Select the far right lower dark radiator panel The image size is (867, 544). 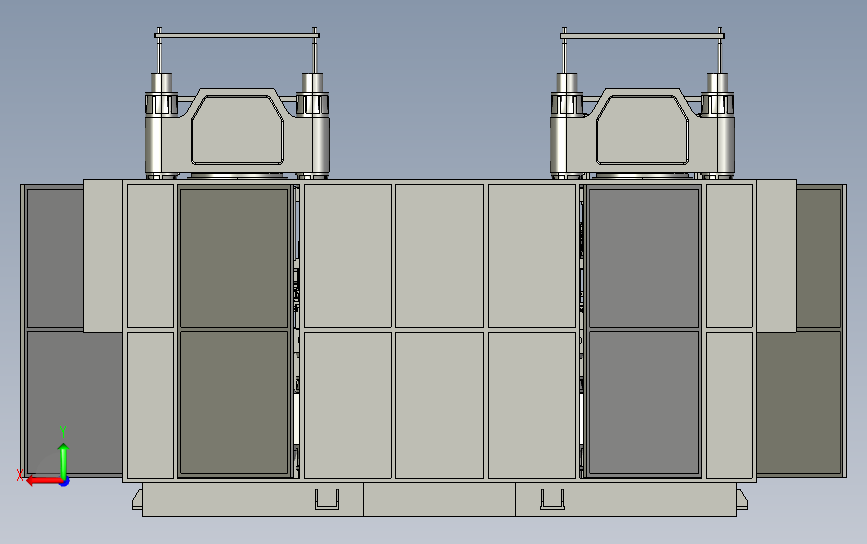(799, 402)
